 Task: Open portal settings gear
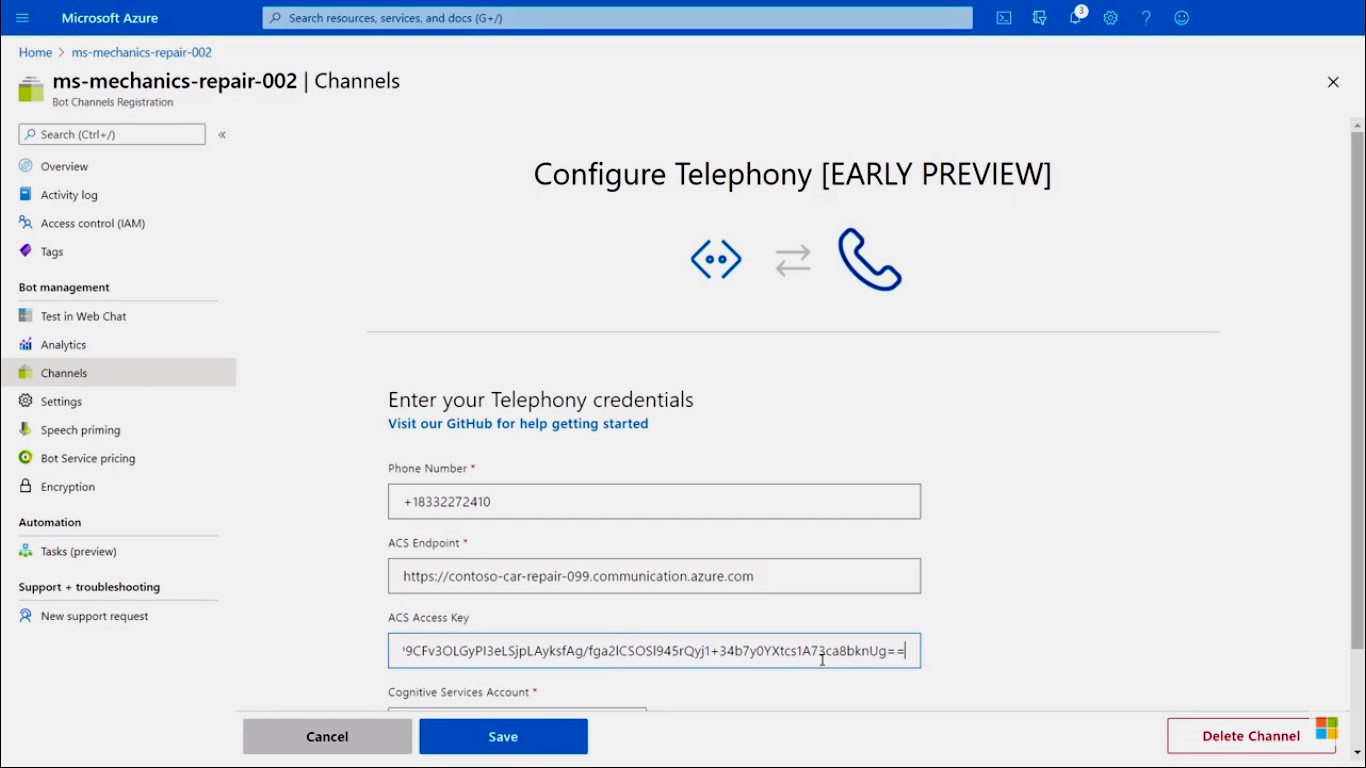point(1110,18)
